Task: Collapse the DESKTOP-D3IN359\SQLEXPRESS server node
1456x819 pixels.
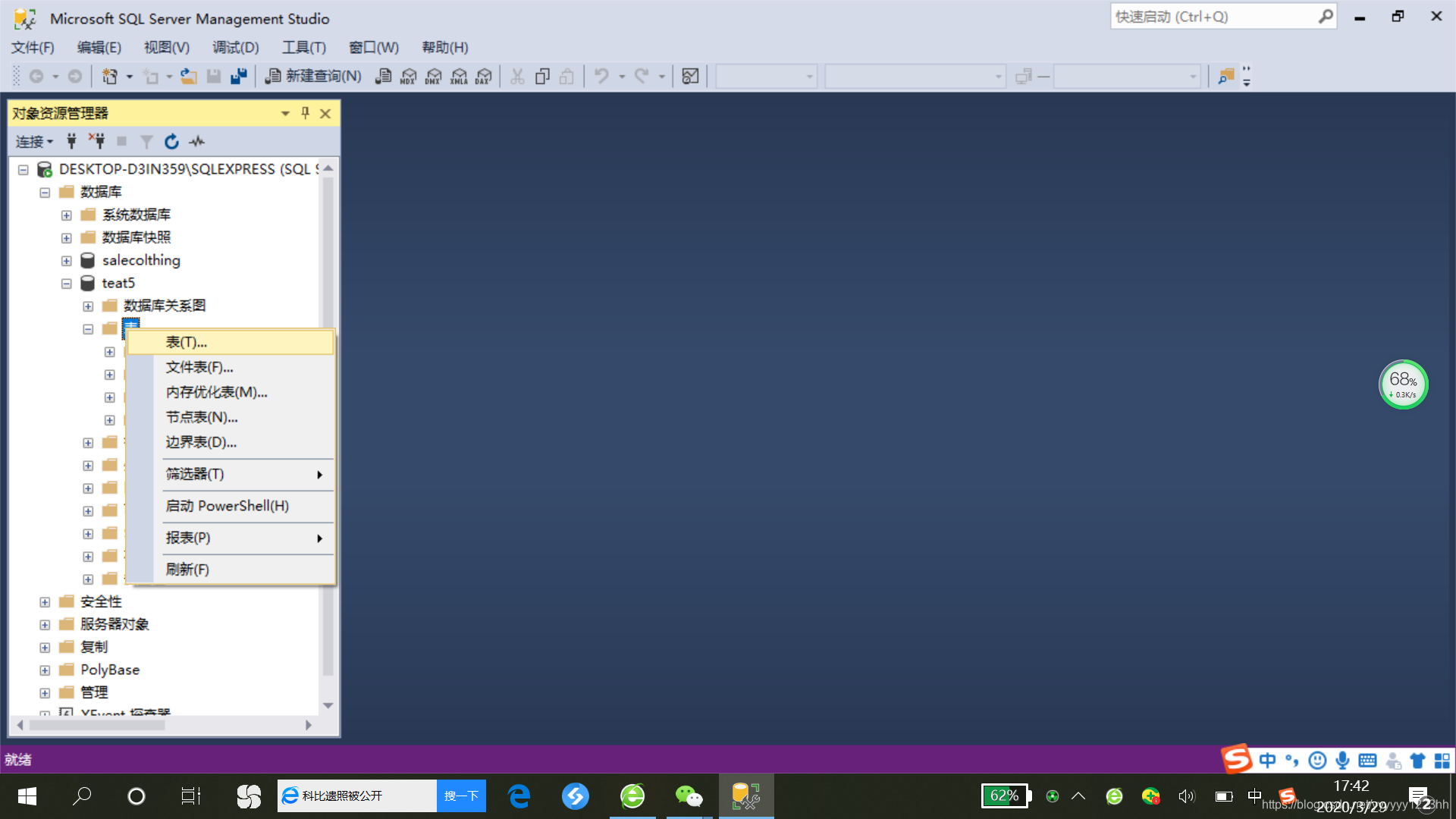Action: 24,170
